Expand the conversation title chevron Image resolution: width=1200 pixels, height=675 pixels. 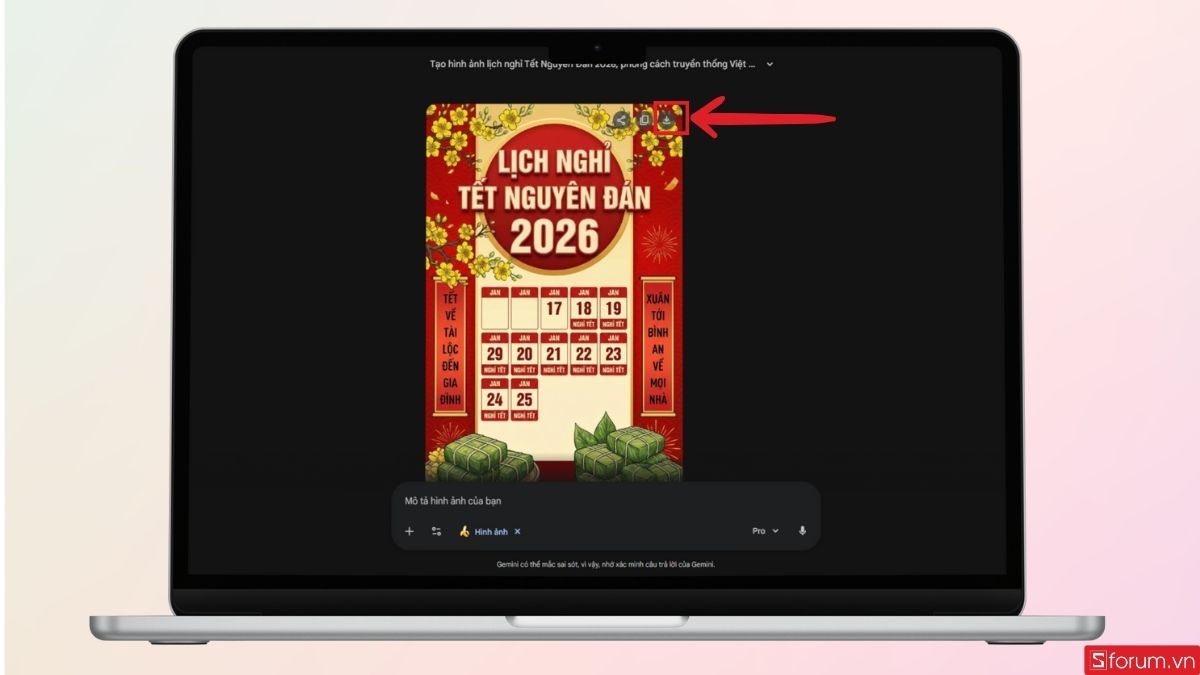pyautogui.click(x=769, y=64)
